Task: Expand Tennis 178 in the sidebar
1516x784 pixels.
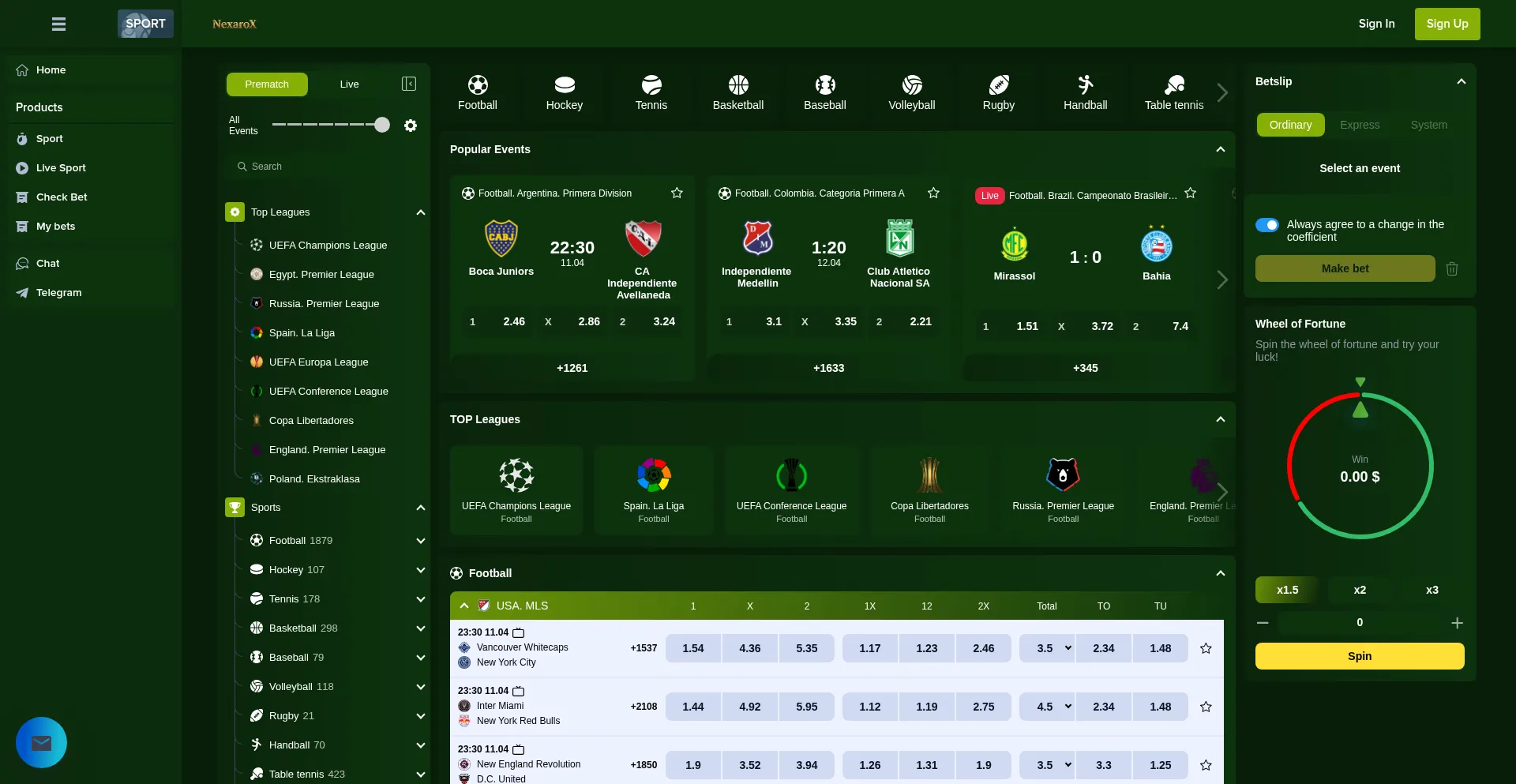Action: (421, 599)
